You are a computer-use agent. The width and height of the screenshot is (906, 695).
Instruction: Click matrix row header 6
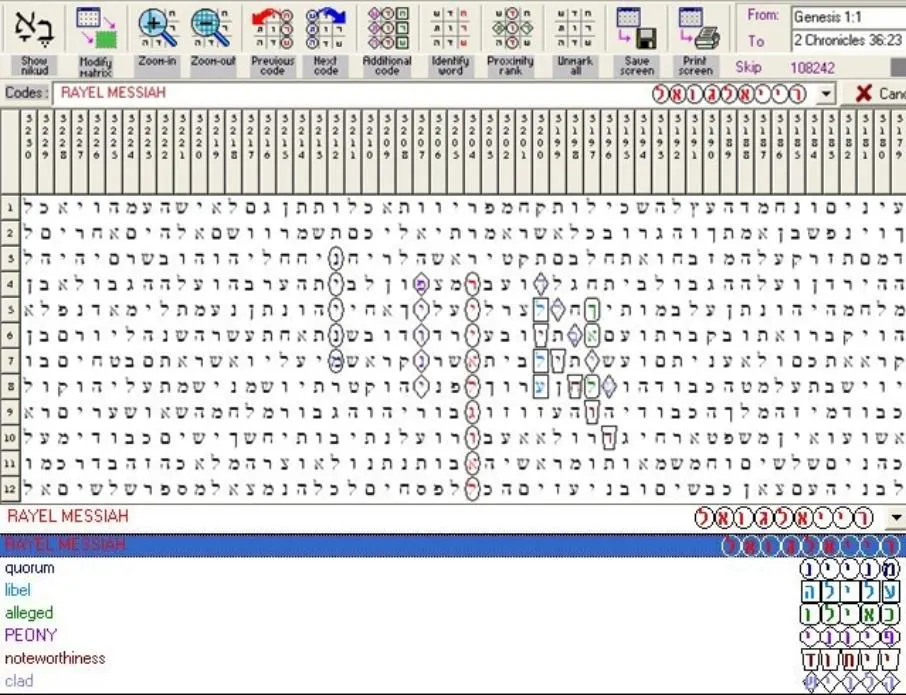point(9,336)
